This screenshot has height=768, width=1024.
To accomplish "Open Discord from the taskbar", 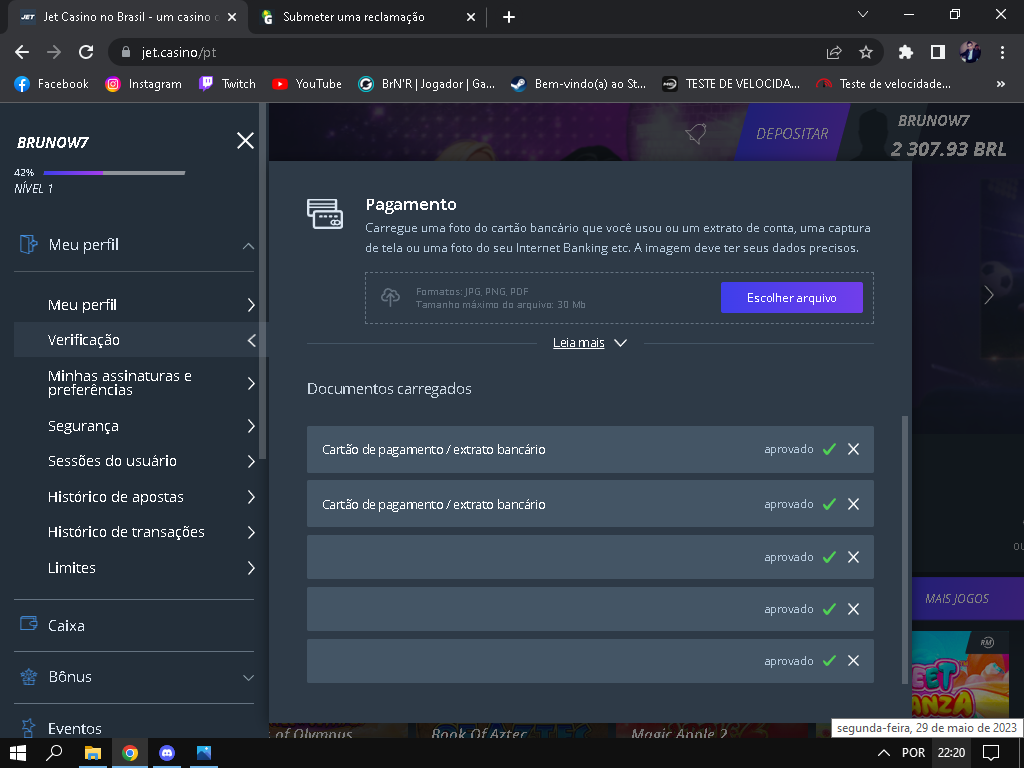I will tap(167, 752).
